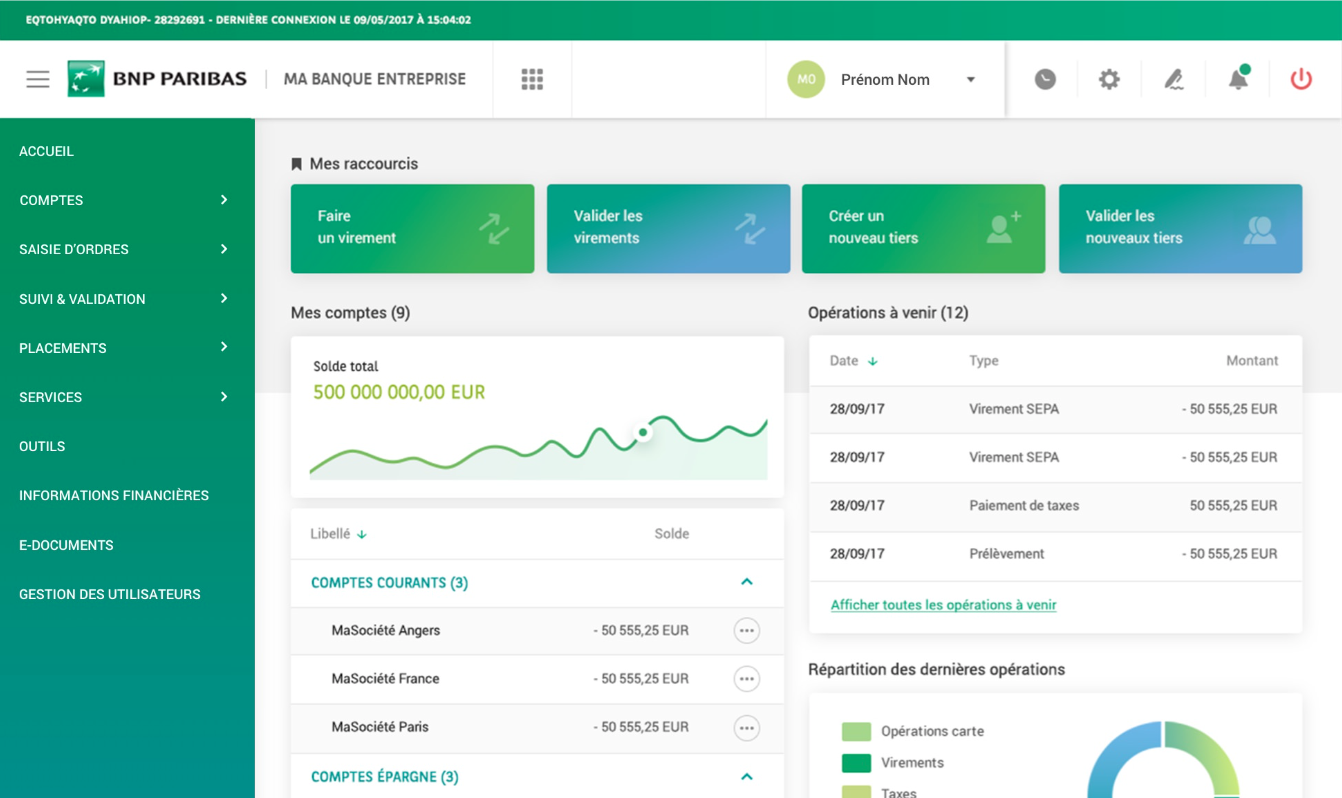Select Suivi & Validation in the sidebar
Viewport: 1342px width, 798px height.
(x=82, y=298)
